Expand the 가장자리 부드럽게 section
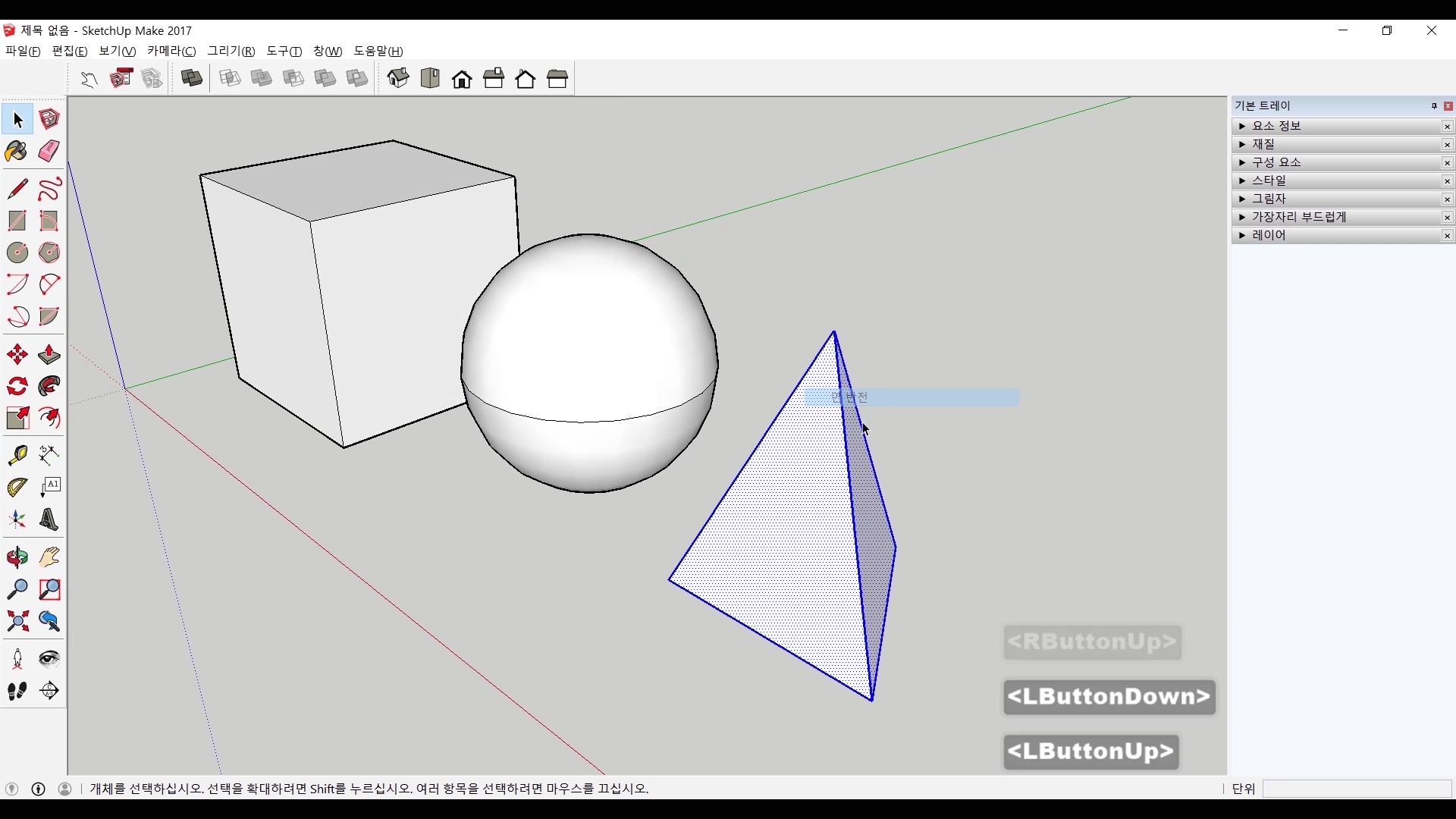This screenshot has height=819, width=1456. (1242, 217)
